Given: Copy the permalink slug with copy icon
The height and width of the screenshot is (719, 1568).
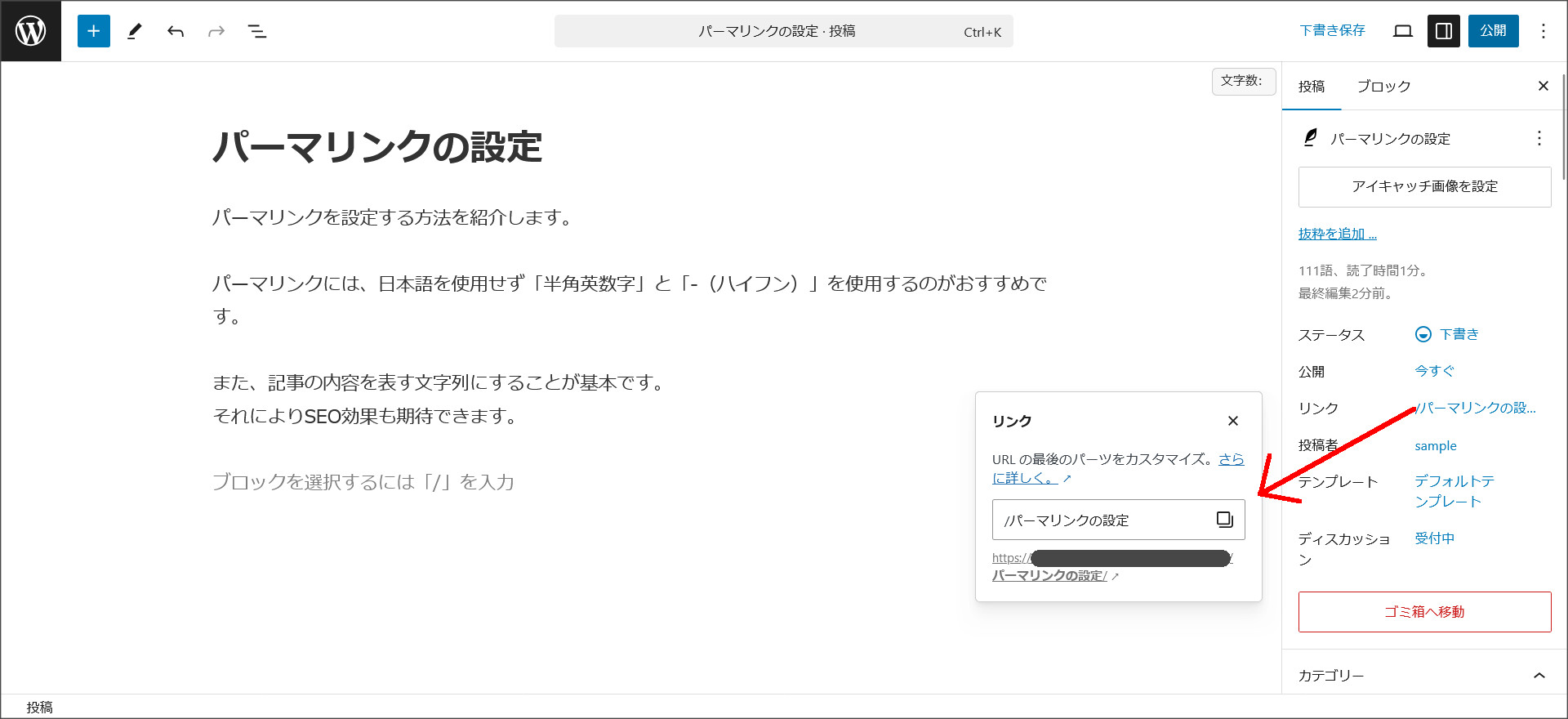Looking at the screenshot, I should (x=1224, y=520).
